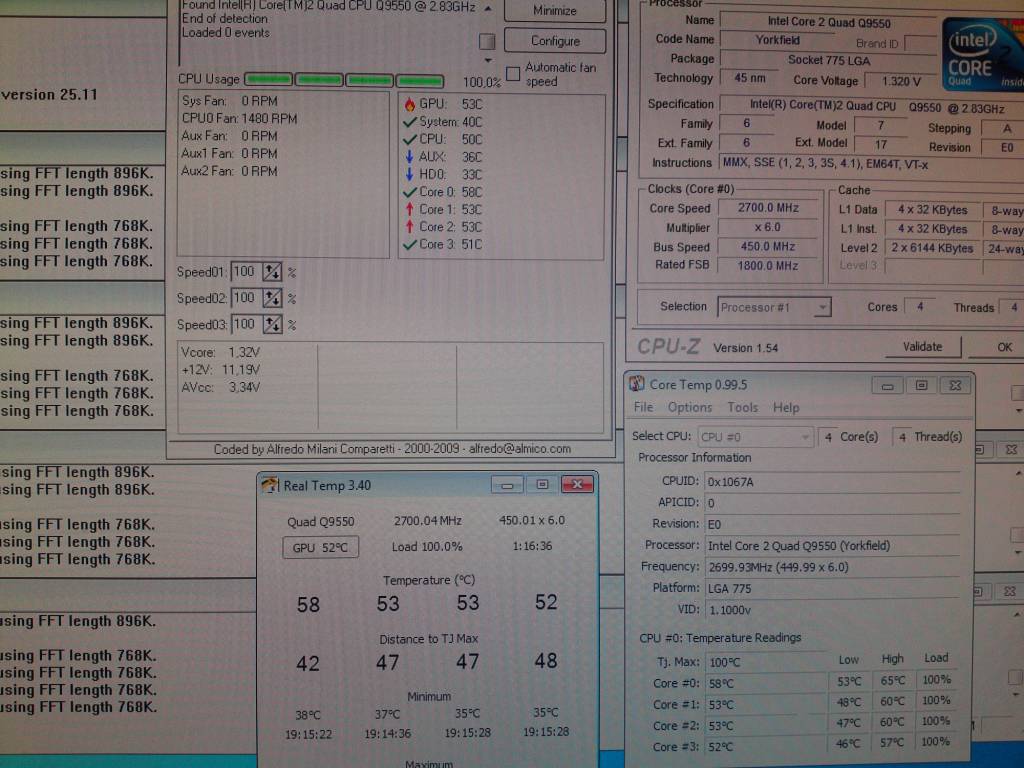Click the Core Temp CPUID value 0x1067A

pos(730,482)
